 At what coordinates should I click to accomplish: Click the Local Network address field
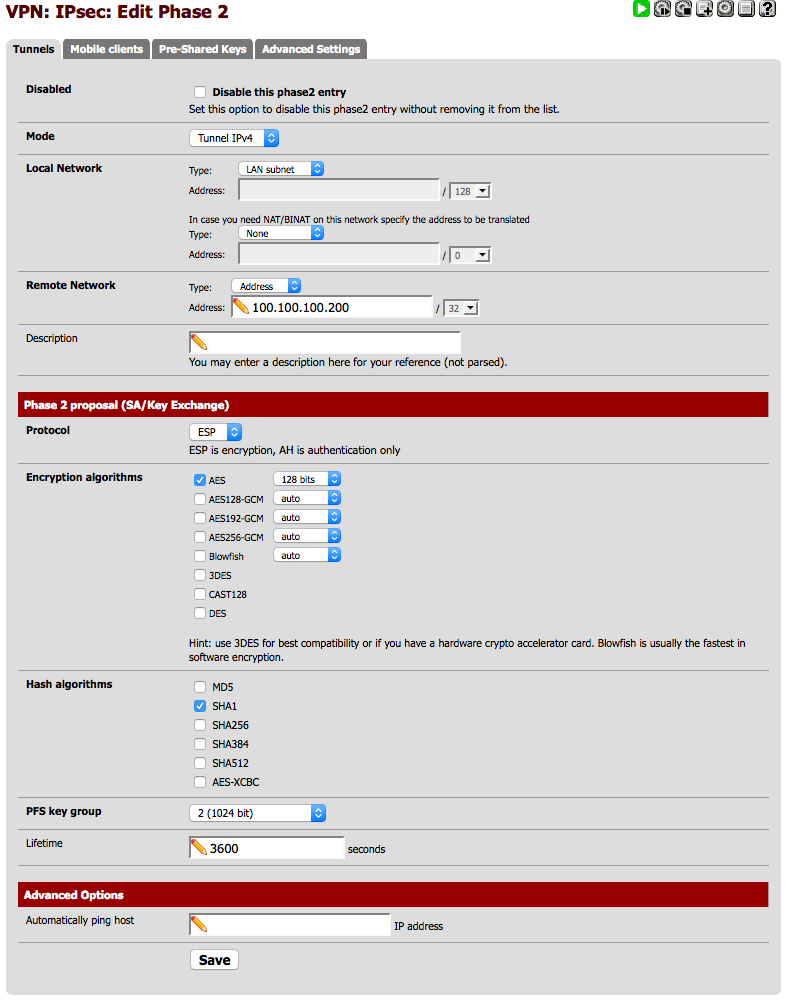339,190
